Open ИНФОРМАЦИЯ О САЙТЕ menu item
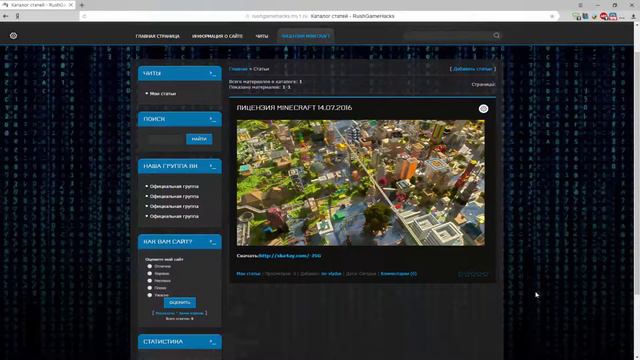Image resolution: width=640 pixels, height=360 pixels. pyautogui.click(x=217, y=36)
